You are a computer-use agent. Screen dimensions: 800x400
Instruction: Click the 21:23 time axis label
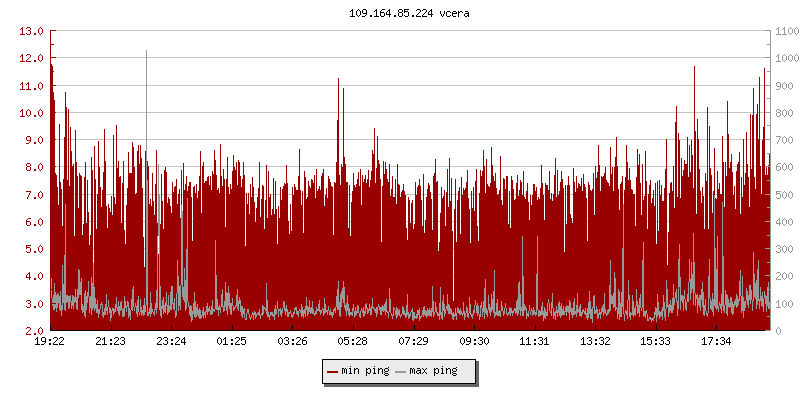coord(110,341)
